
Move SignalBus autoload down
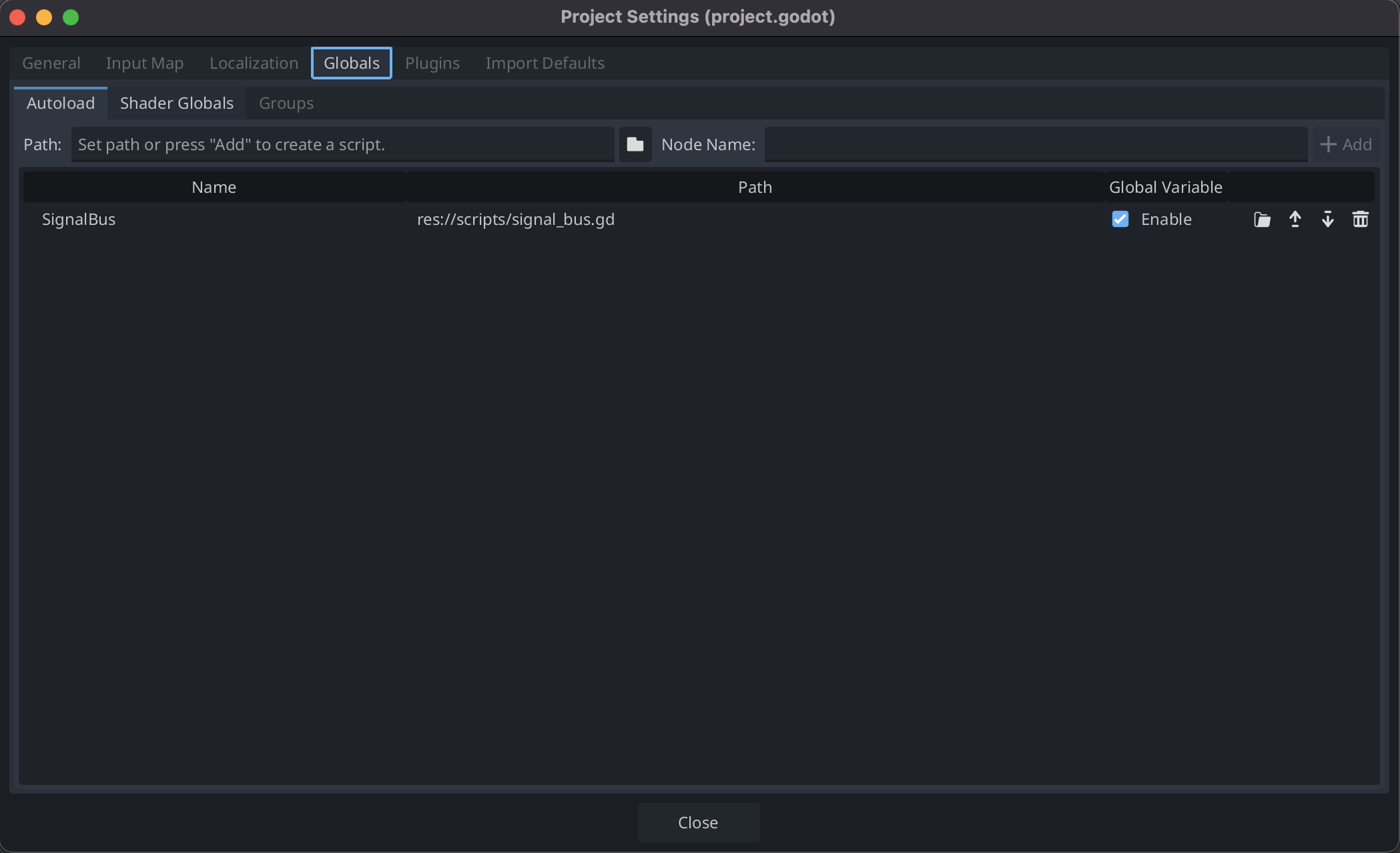pos(1327,220)
